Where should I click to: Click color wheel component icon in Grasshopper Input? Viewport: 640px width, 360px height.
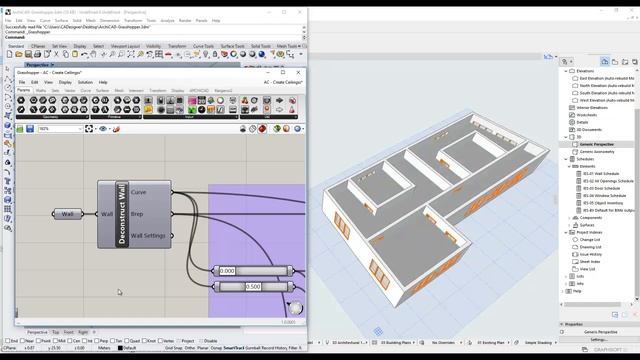point(220,100)
